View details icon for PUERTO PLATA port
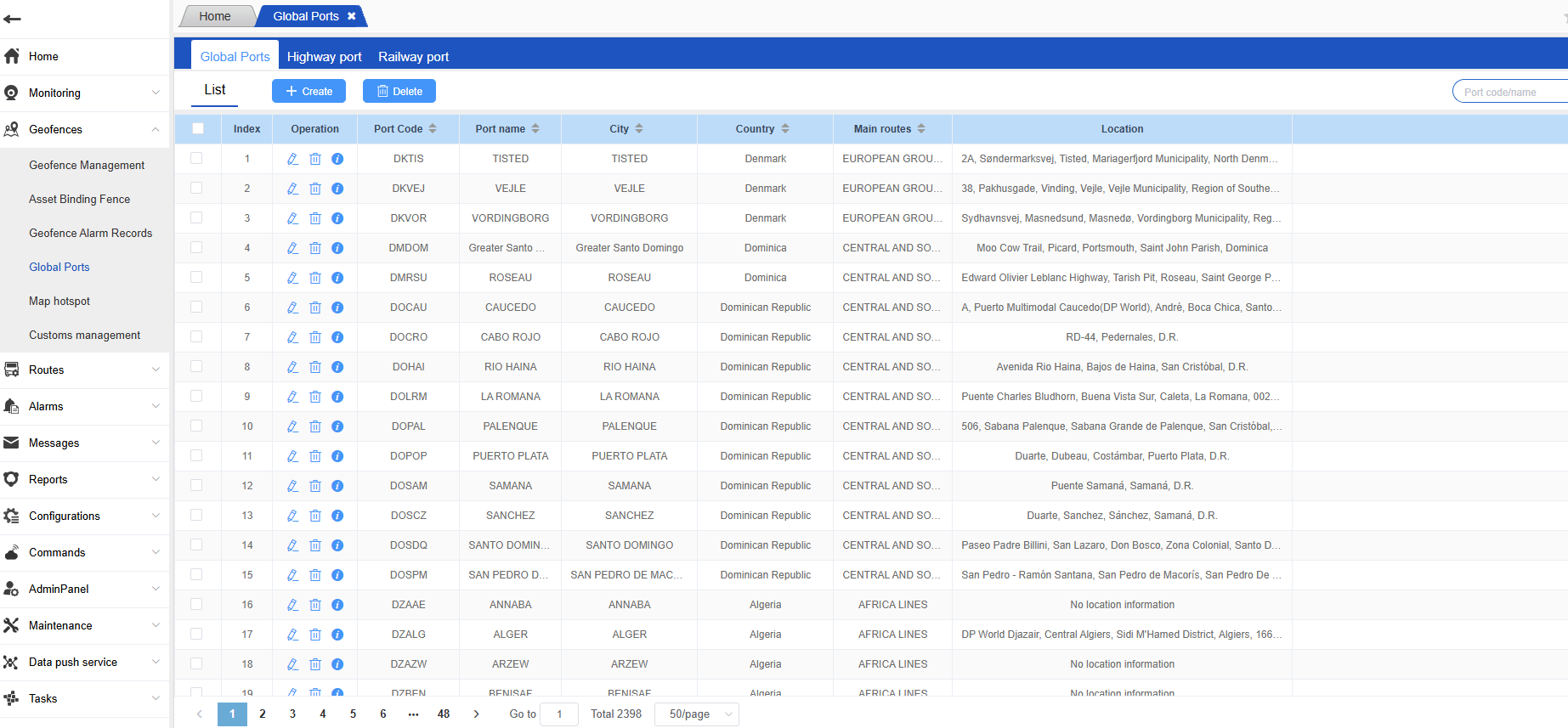Viewport: 1568px width, 728px height. coord(337,456)
